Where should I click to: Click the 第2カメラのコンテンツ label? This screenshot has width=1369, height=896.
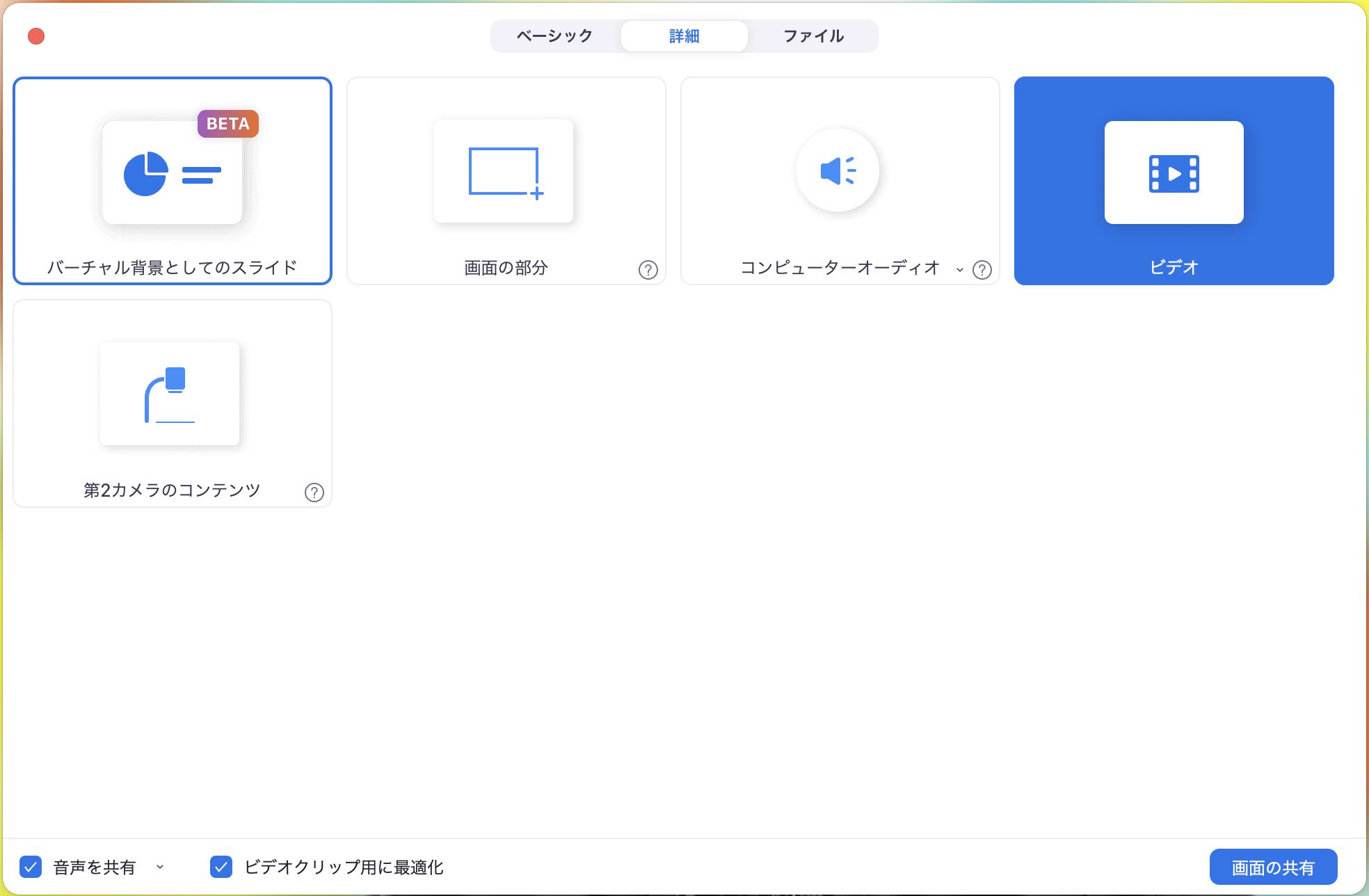[172, 490]
